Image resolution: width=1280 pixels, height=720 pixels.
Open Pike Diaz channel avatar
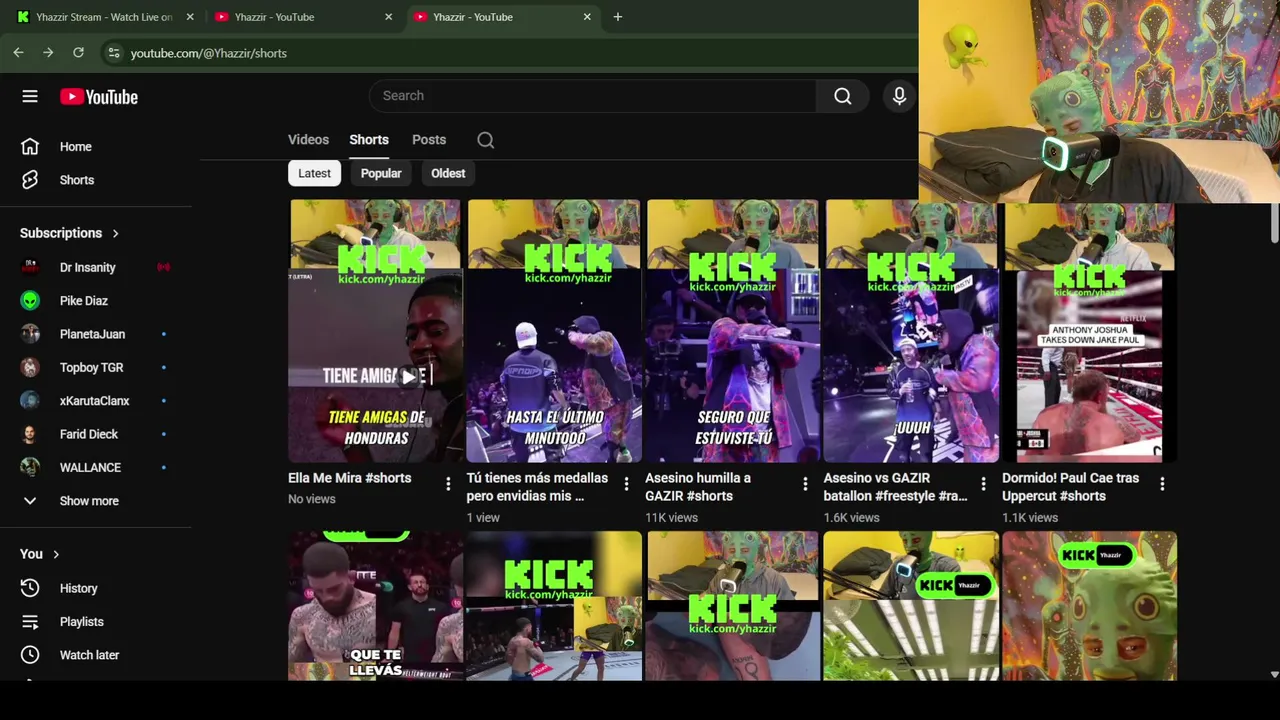point(30,301)
